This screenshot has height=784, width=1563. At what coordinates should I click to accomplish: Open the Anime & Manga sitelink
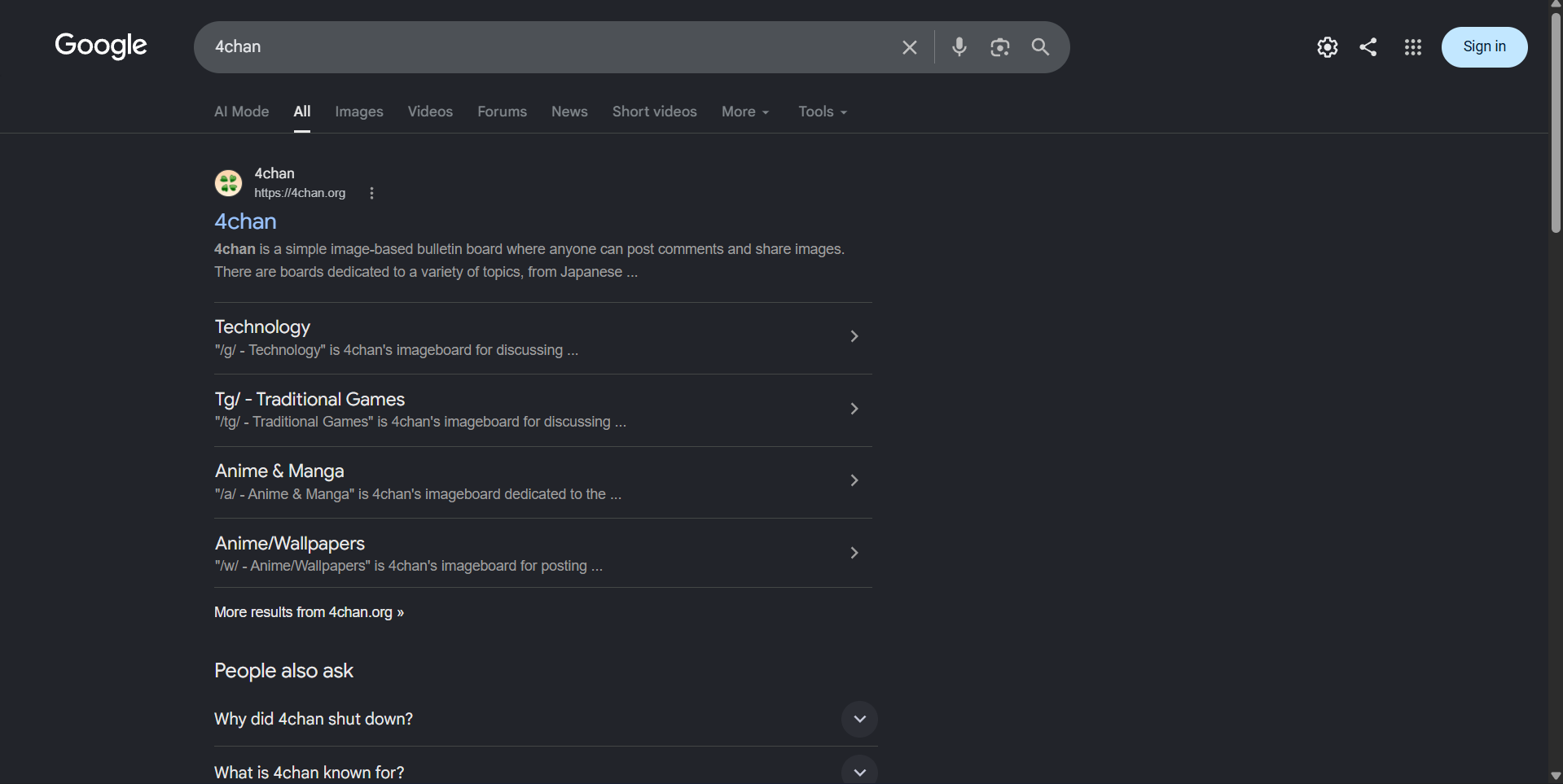pyautogui.click(x=279, y=471)
